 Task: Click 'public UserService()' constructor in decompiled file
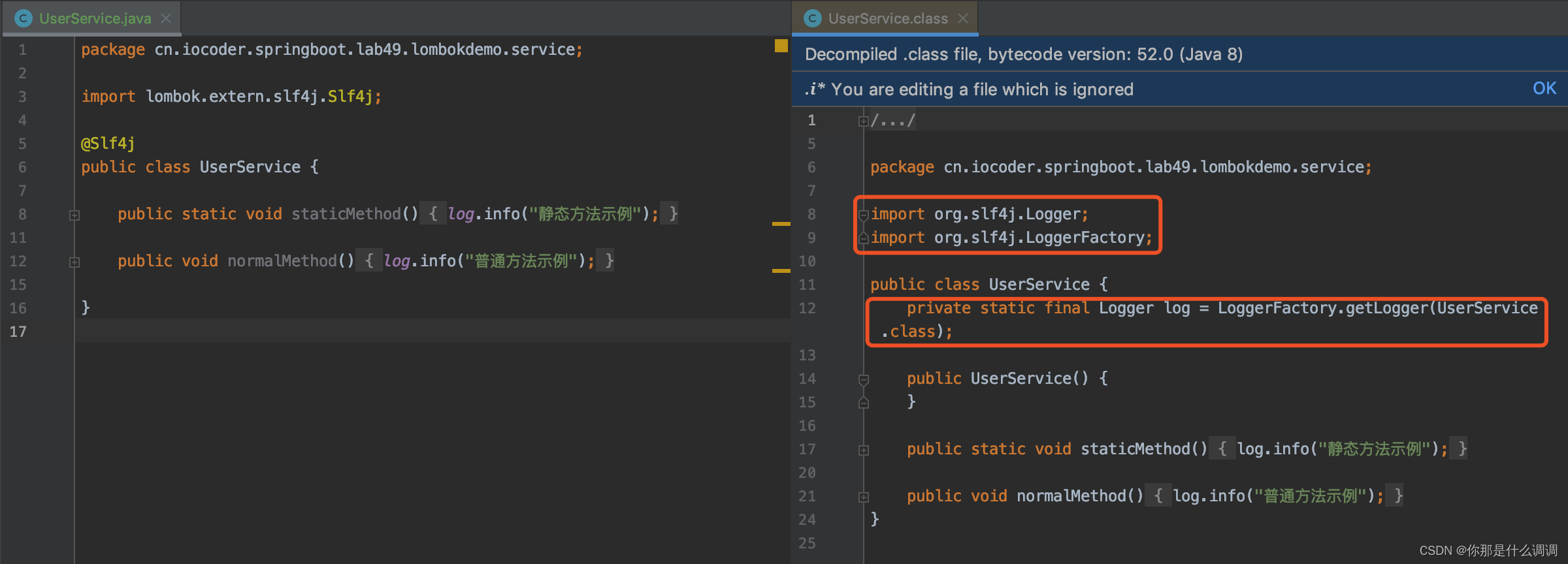click(x=998, y=379)
